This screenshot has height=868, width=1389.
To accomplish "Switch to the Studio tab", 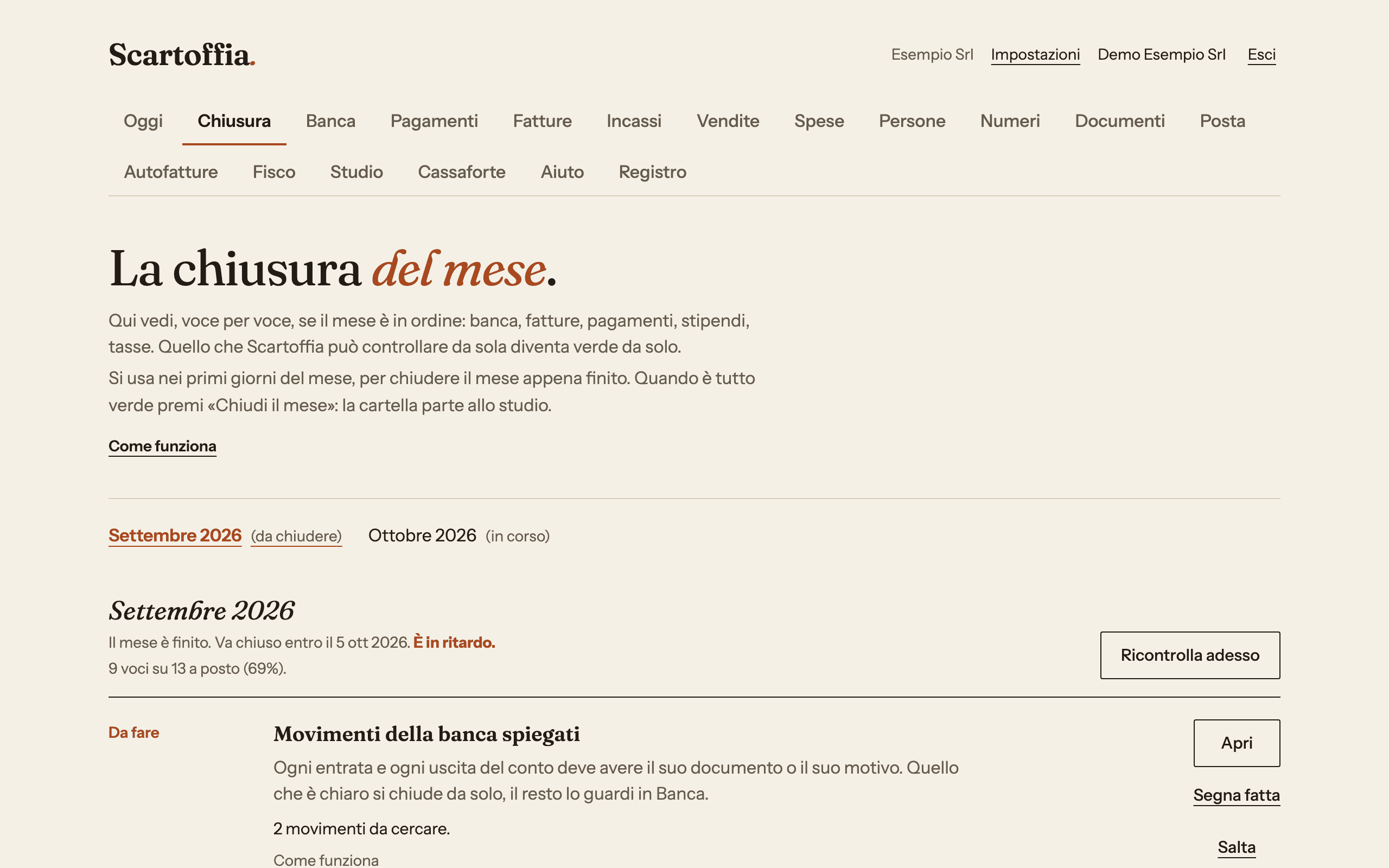I will pos(356,172).
